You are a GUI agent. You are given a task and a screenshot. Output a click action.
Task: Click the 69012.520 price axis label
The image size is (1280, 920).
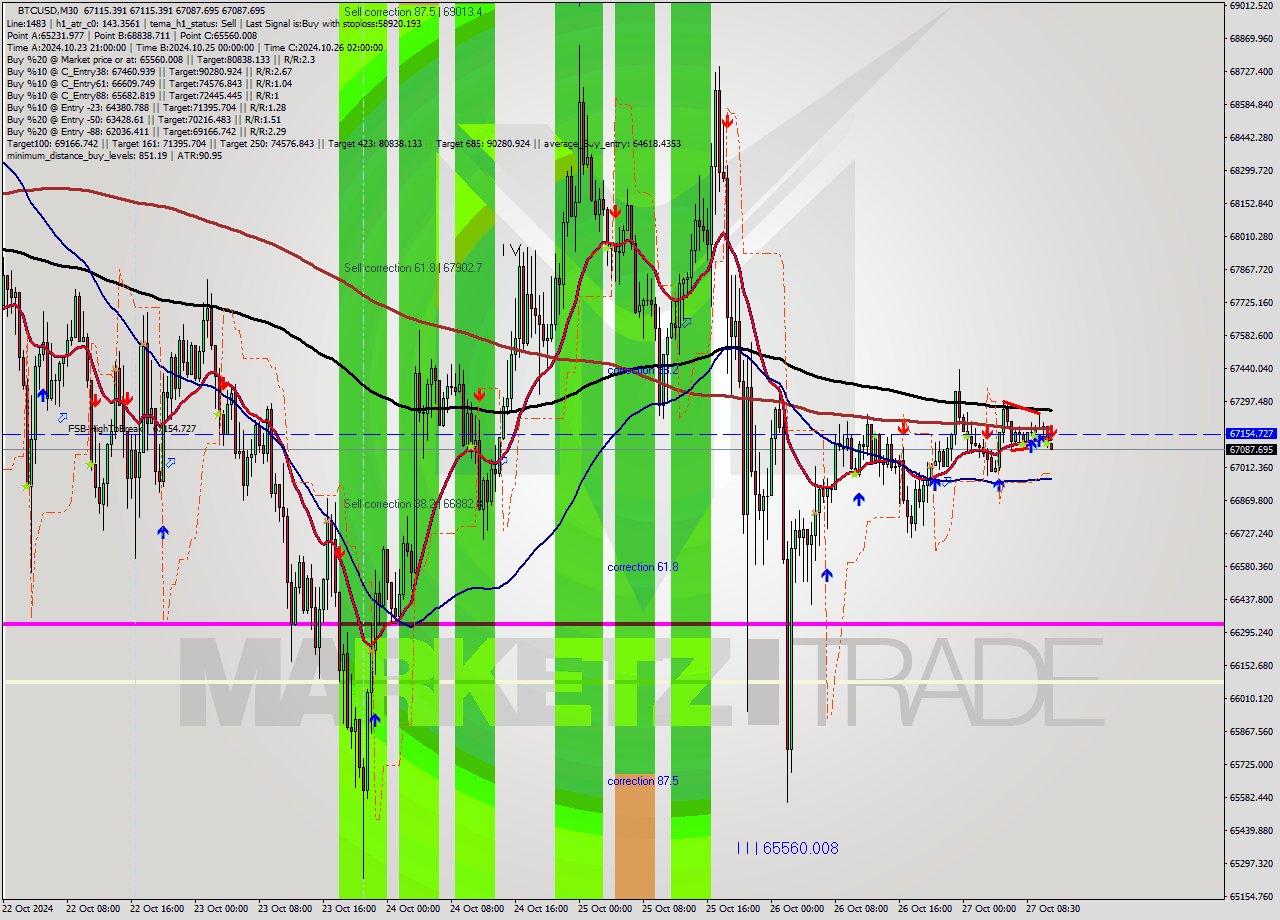click(1250, 5)
